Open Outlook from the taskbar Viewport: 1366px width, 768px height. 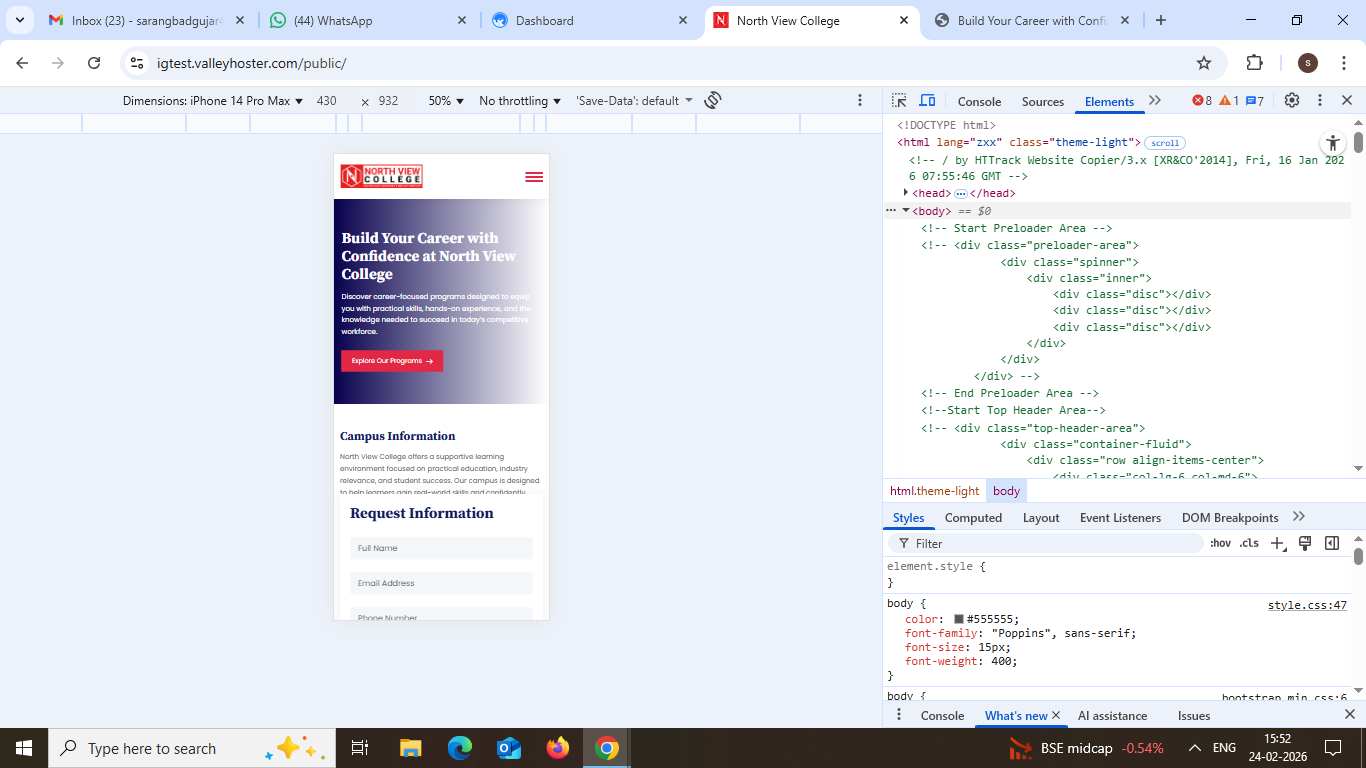coord(509,748)
